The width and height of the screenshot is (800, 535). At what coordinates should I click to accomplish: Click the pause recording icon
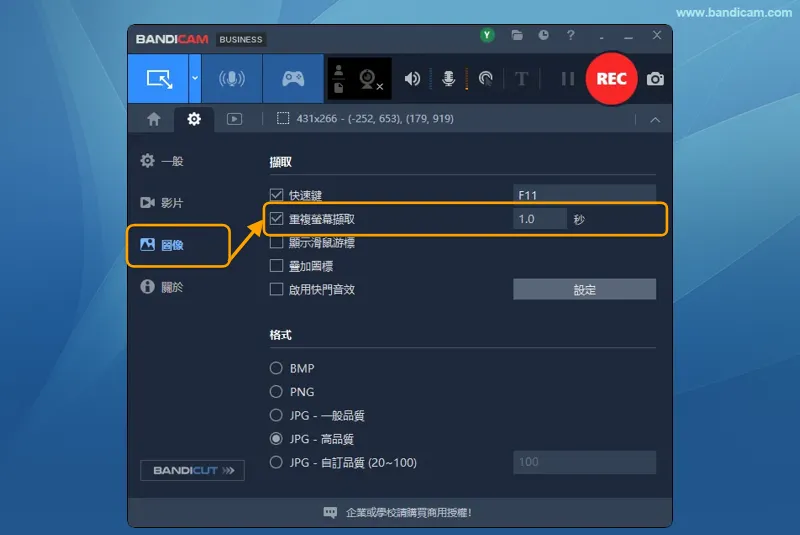point(568,79)
